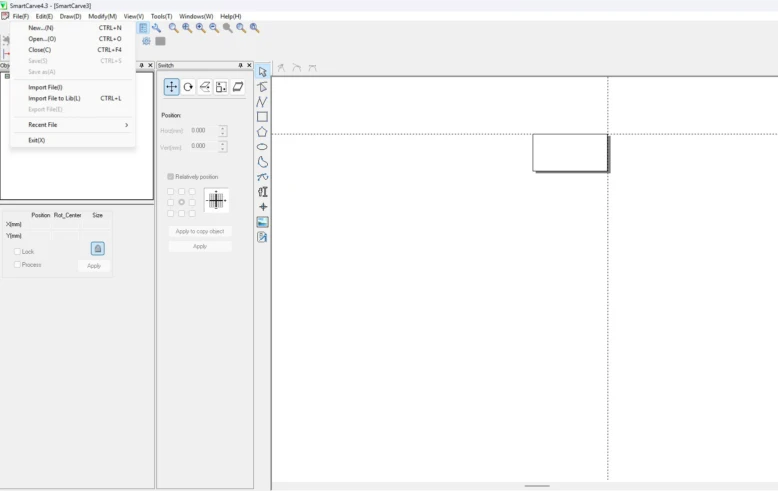Click the horizontal scrollbar thumb below the canvas
The width and height of the screenshot is (778, 491).
click(x=537, y=486)
